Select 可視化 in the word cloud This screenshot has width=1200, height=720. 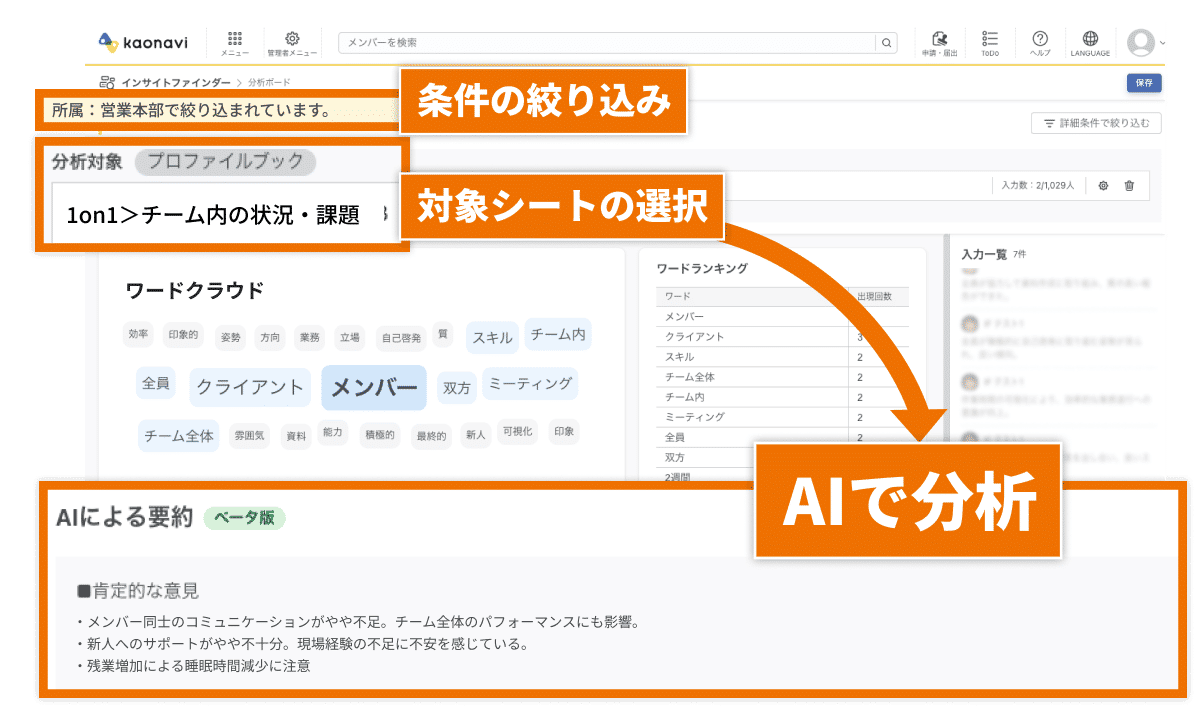518,431
